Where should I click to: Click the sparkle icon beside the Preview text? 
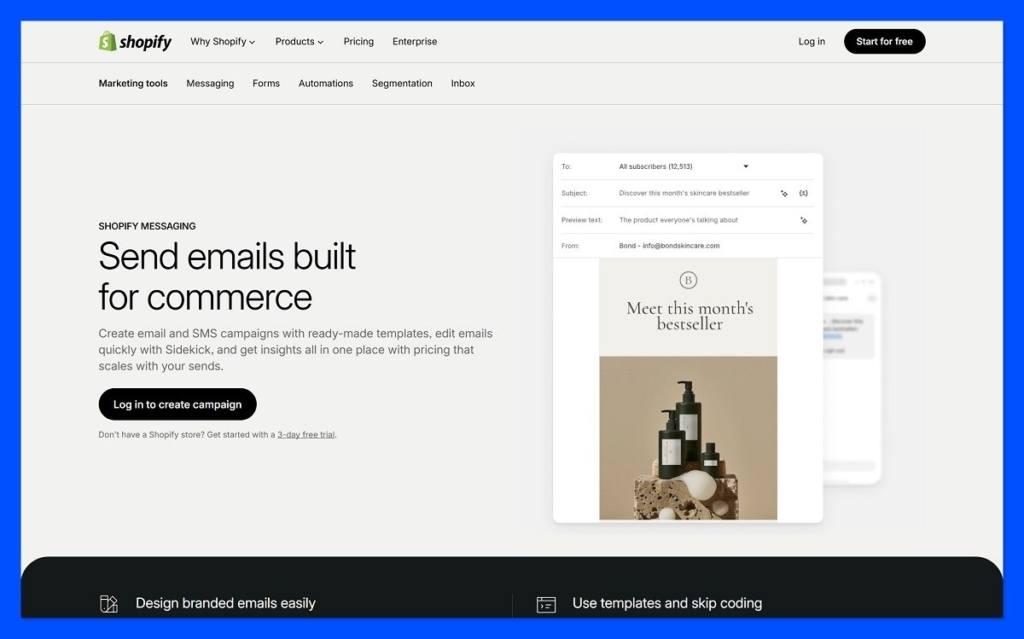coord(803,220)
